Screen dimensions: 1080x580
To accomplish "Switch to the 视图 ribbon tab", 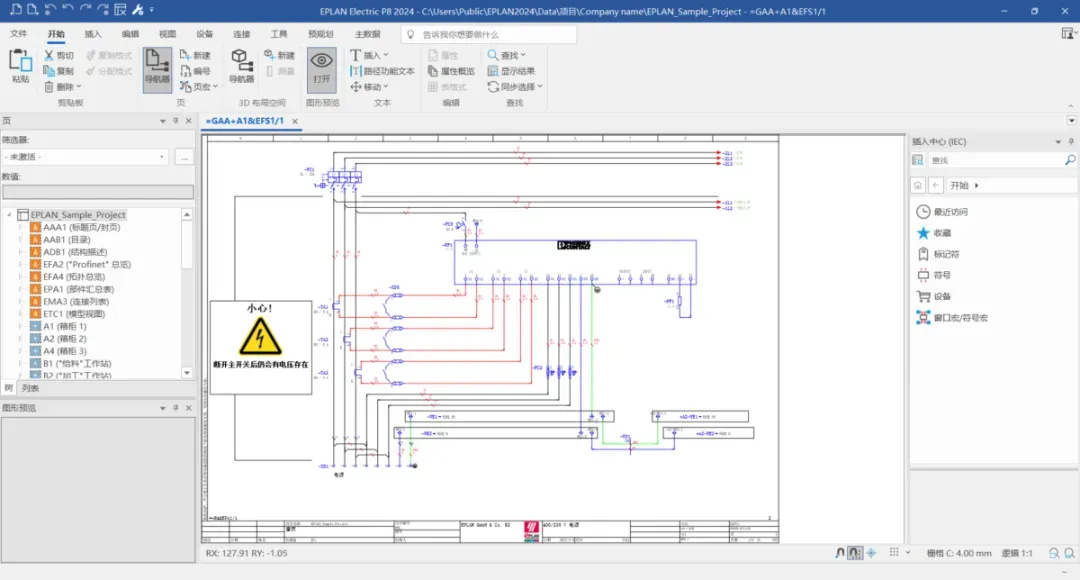I will point(167,34).
